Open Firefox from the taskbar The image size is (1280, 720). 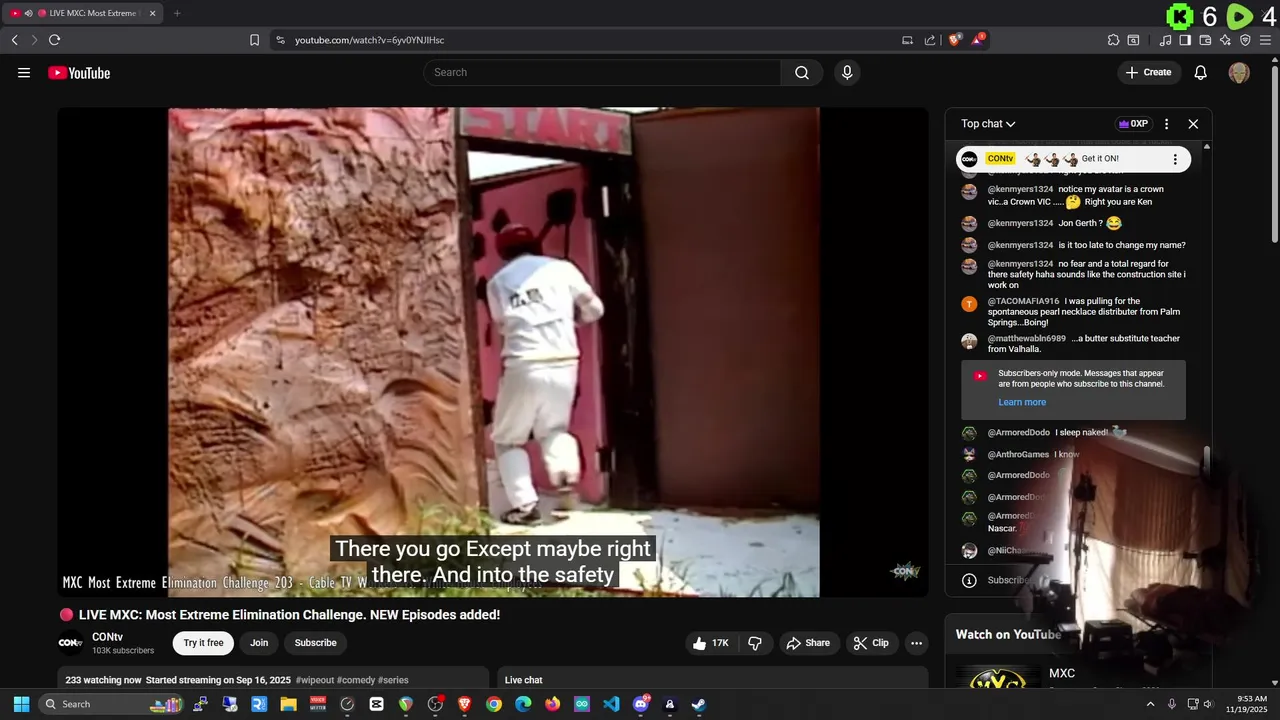pos(553,704)
